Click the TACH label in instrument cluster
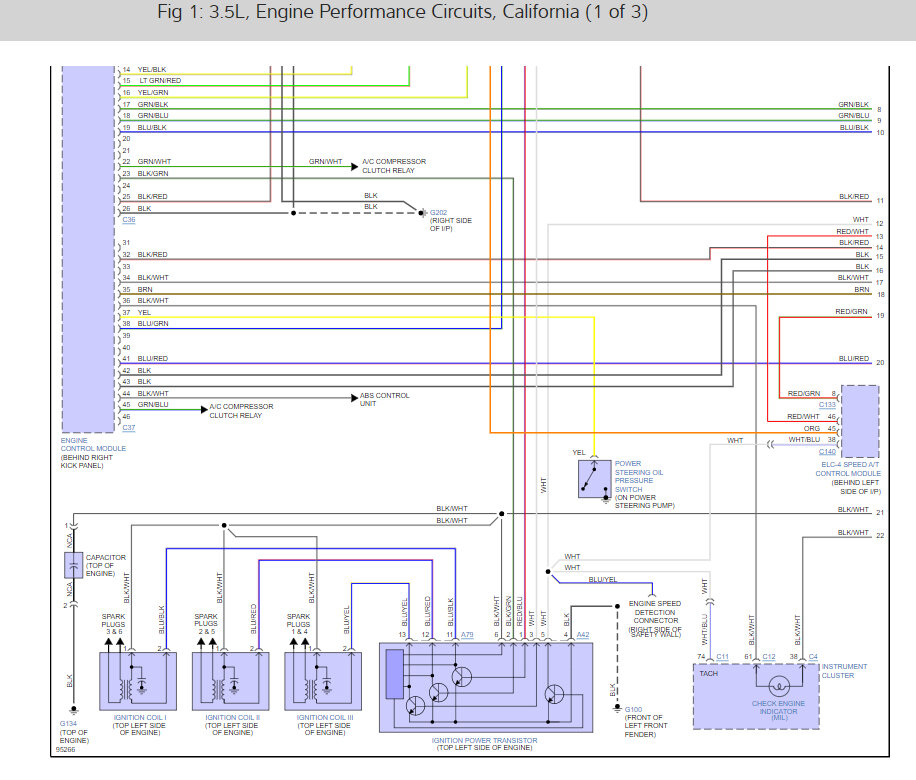 click(x=708, y=674)
